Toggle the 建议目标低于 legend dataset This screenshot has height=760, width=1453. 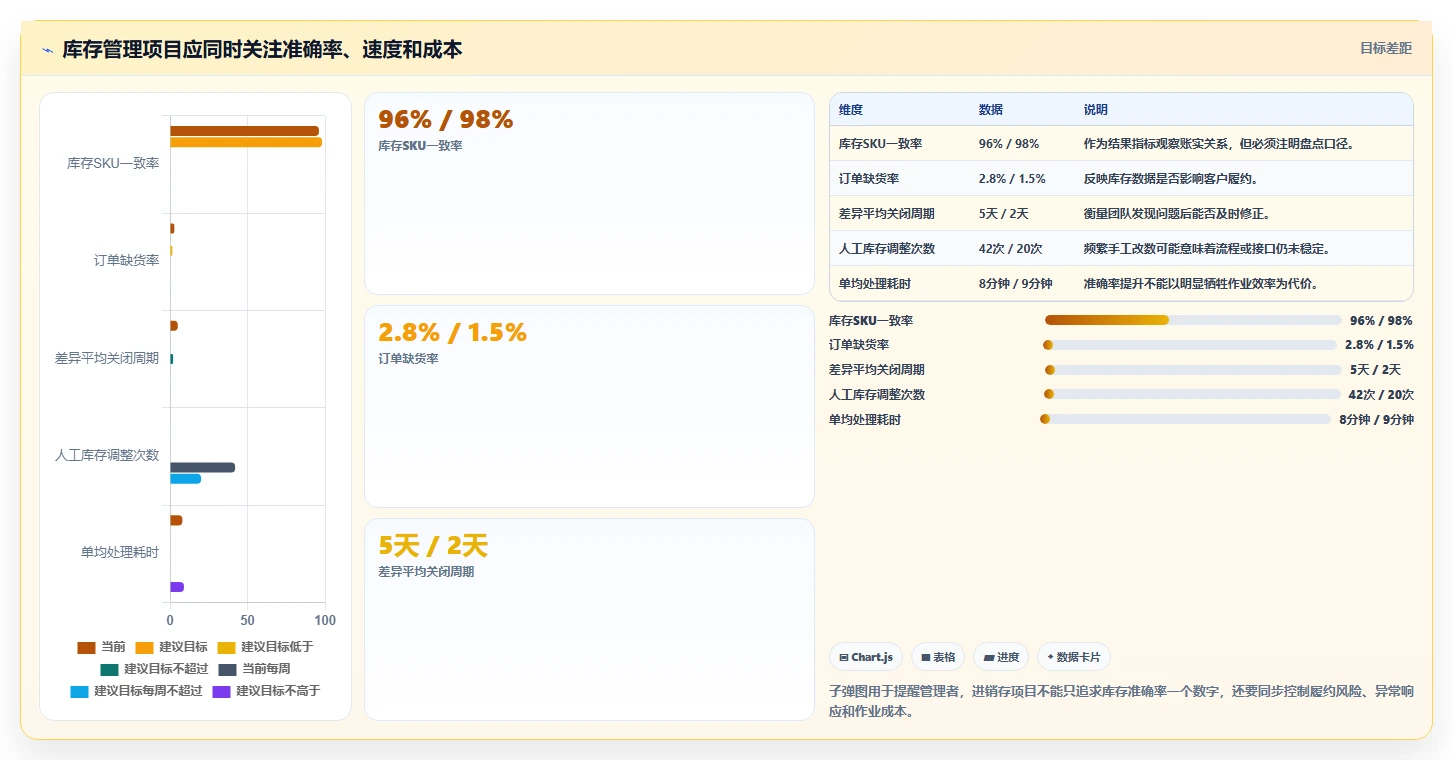tap(265, 647)
